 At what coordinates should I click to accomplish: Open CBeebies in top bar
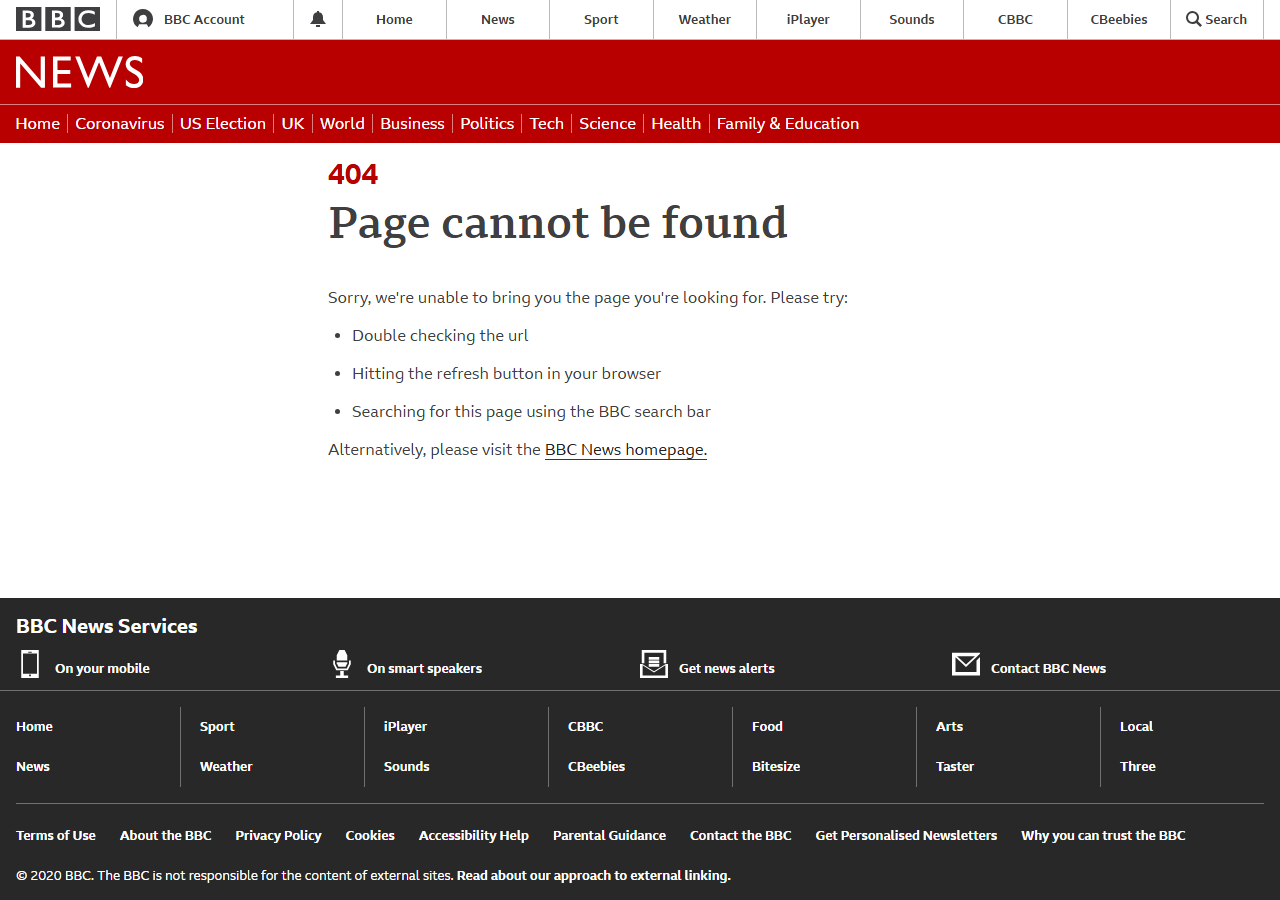coord(1119,19)
